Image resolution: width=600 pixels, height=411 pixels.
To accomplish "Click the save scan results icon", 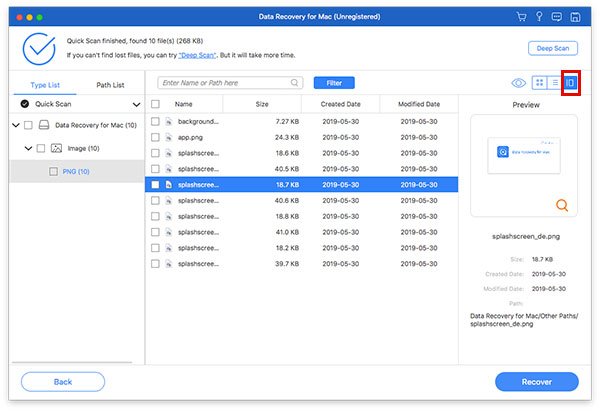I will tap(575, 16).
